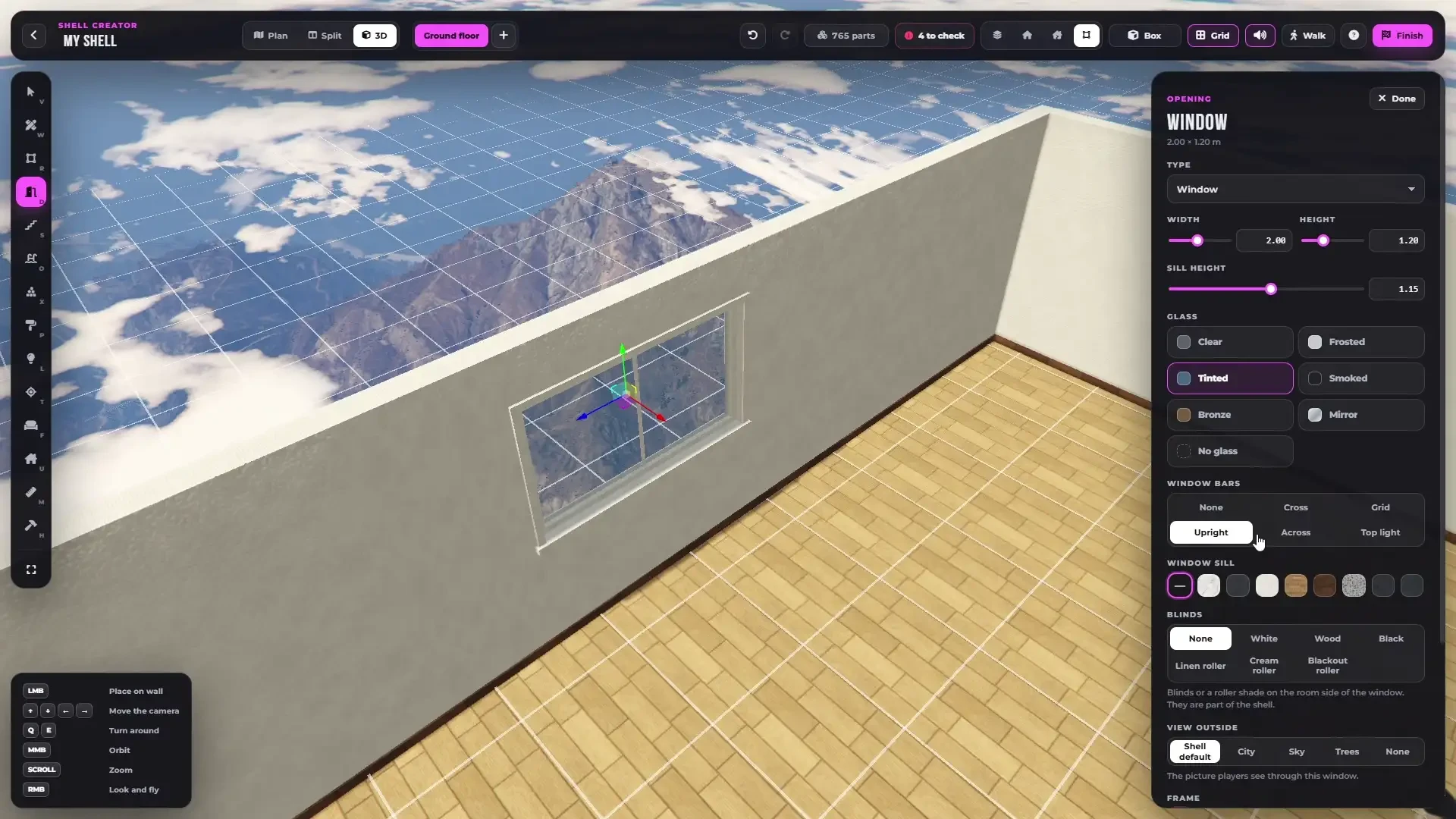Pick the swimming pool tool
Image resolution: width=1456 pixels, height=819 pixels.
[x=31, y=259]
